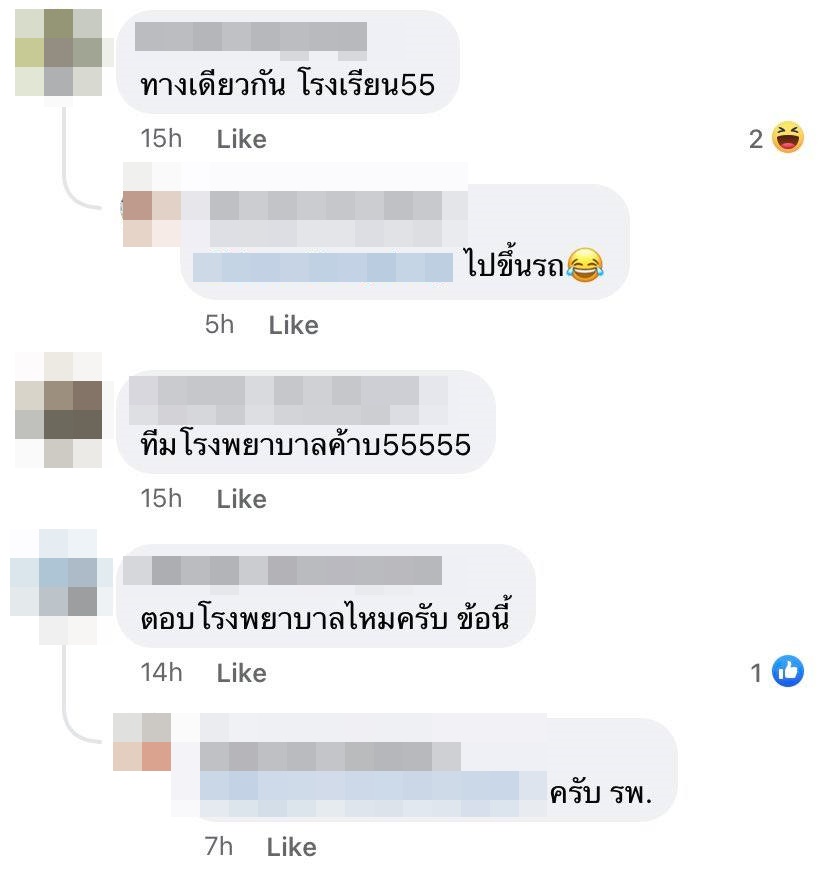This screenshot has height=871, width=828.
Task: Click the 5h timestamp on first reply
Action: 219,324
